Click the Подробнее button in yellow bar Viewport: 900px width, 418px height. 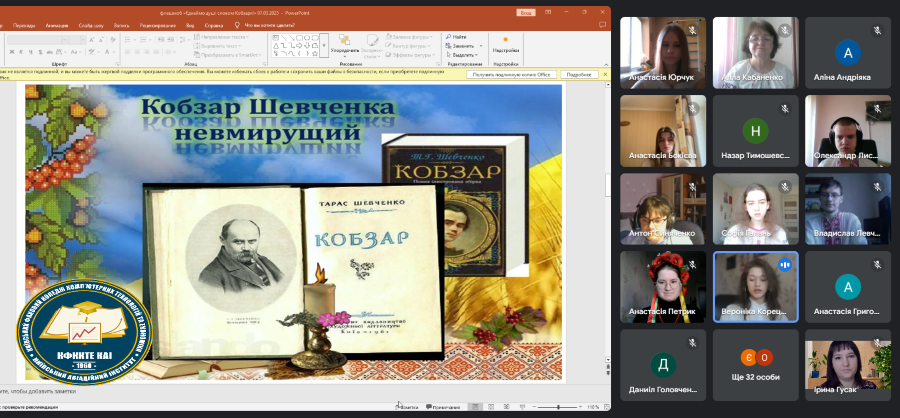click(579, 75)
